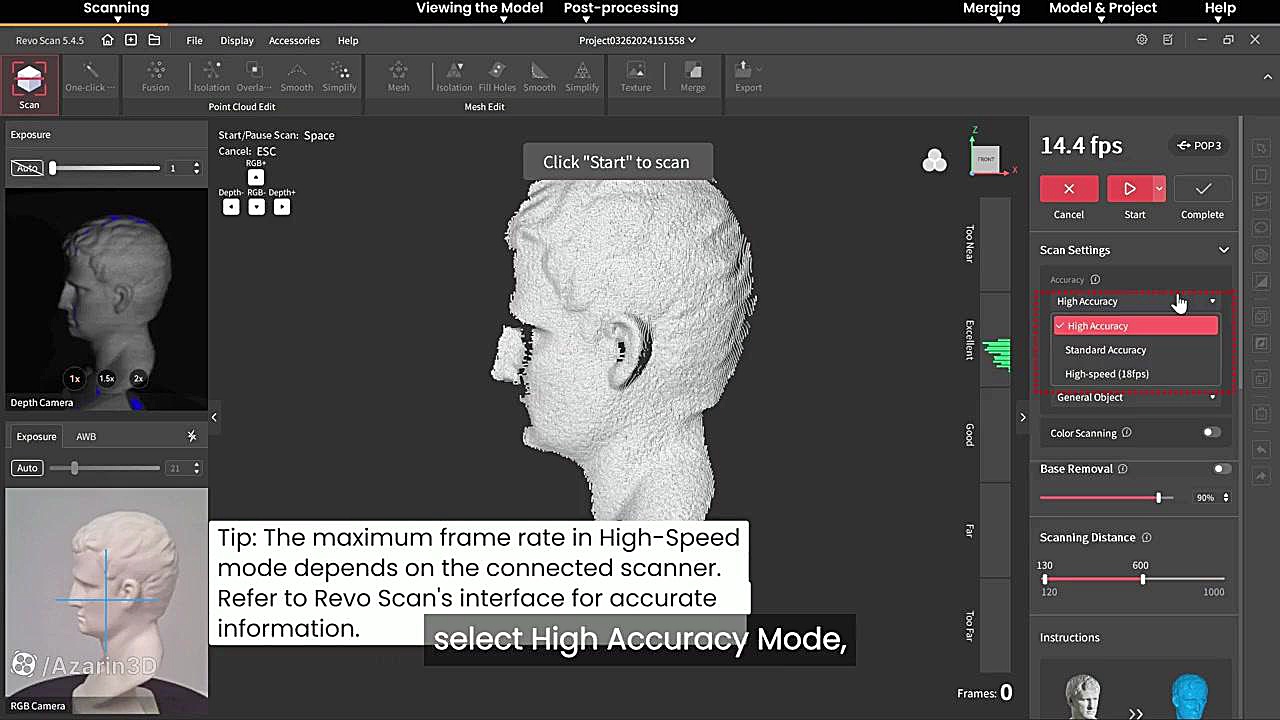Image resolution: width=1280 pixels, height=720 pixels.
Task: Click the Complete button
Action: (x=1202, y=190)
